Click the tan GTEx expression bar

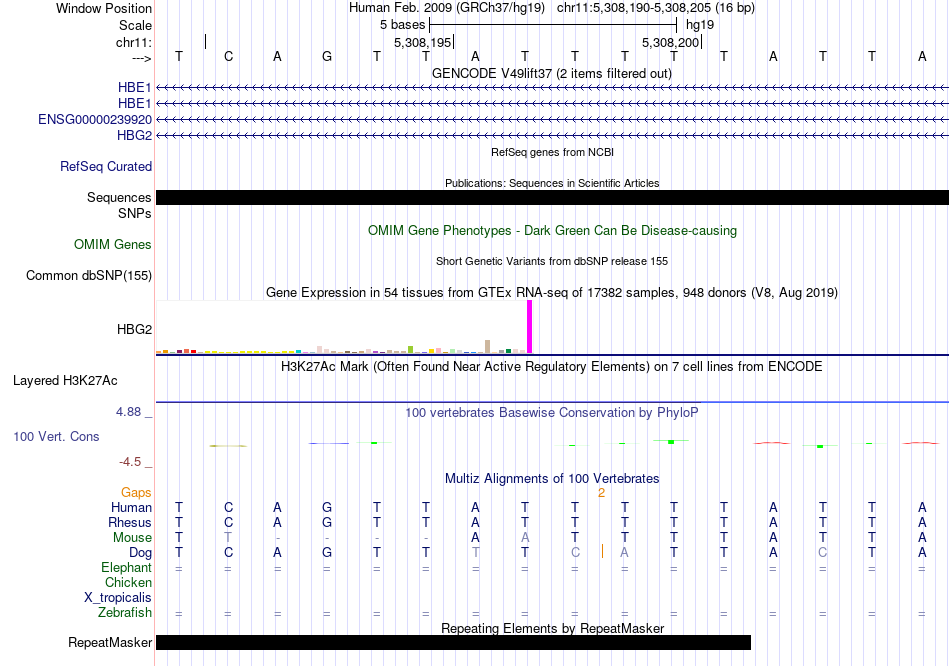[488, 347]
